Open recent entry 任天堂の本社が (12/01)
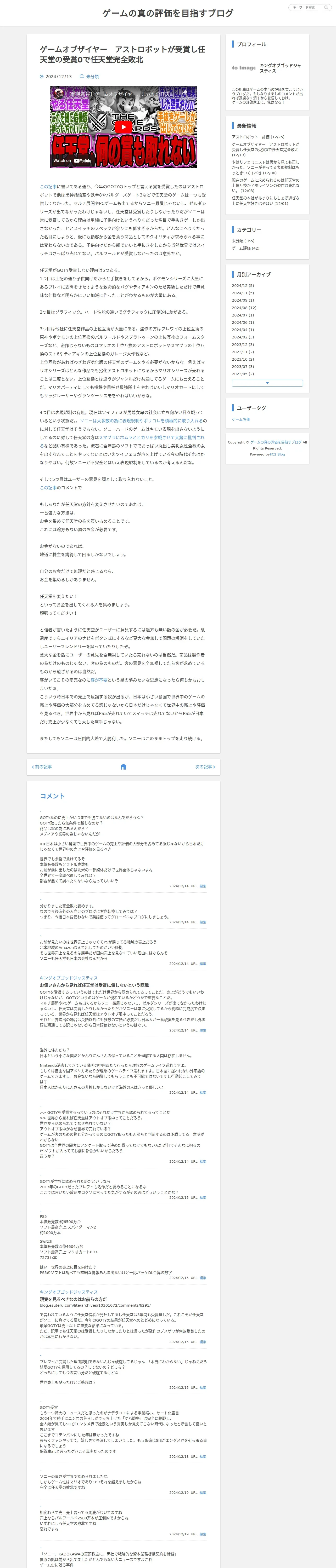The width and height of the screenshot is (336, 1568). 266,201
